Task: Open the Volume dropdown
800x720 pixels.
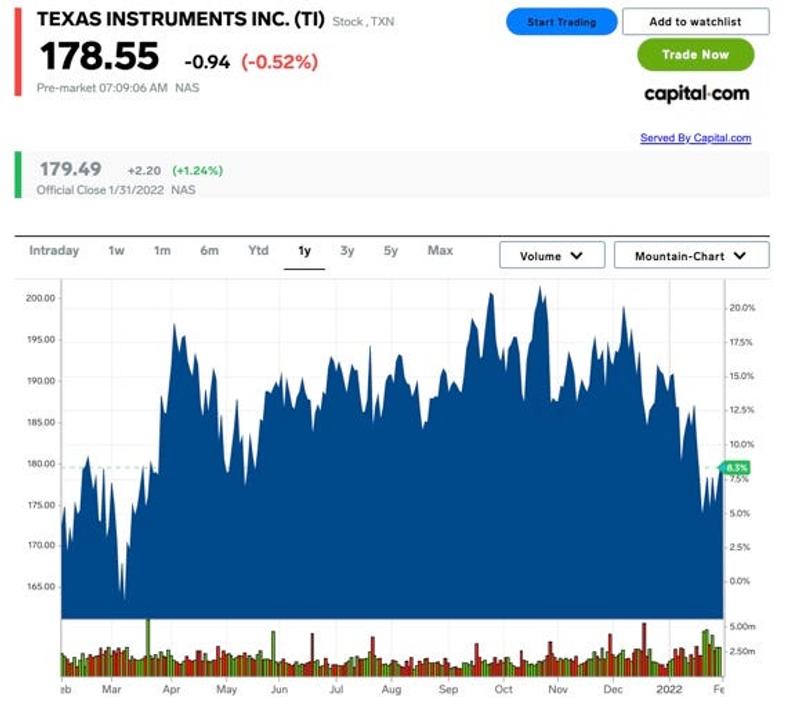Action: [x=552, y=255]
